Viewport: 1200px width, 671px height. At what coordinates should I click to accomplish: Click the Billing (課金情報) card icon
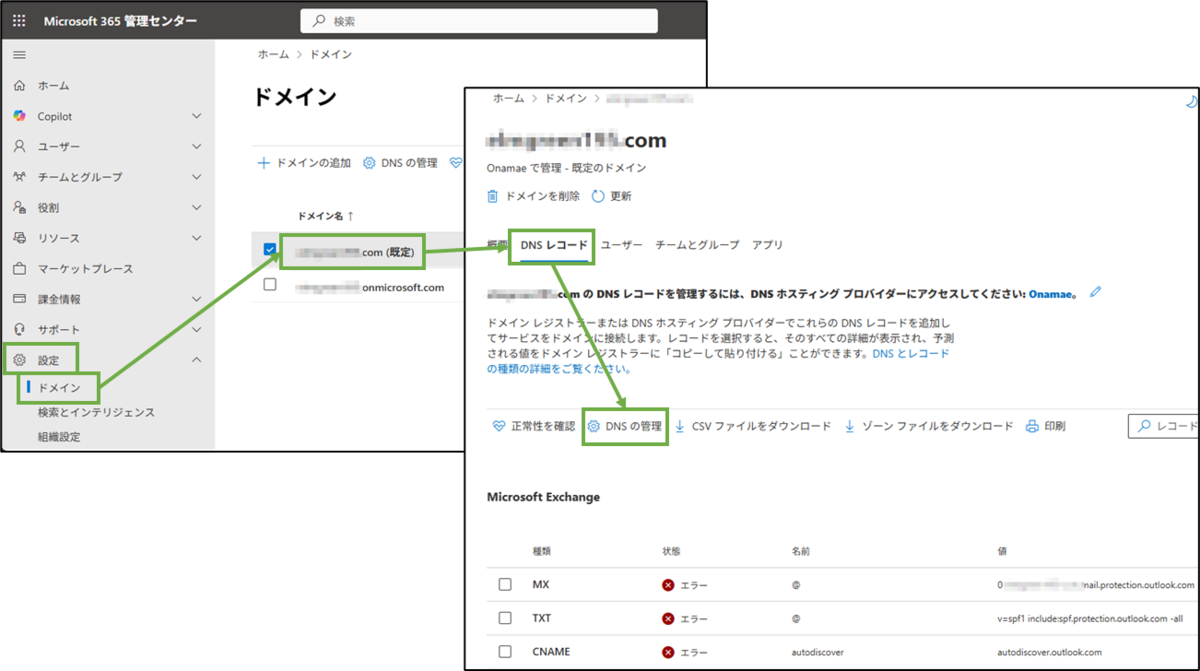[19, 299]
